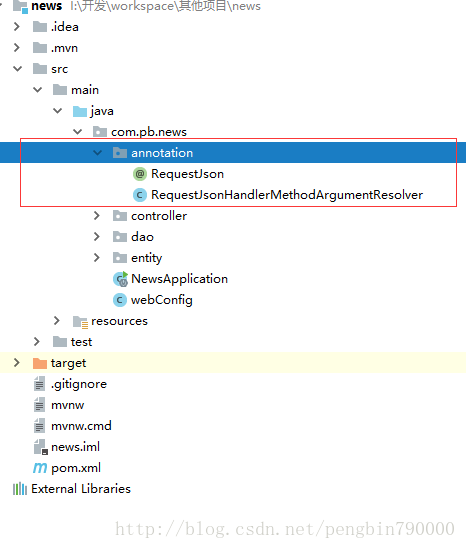The image size is (466, 549).
Task: Click the .idea folder icon
Action: coord(40,27)
